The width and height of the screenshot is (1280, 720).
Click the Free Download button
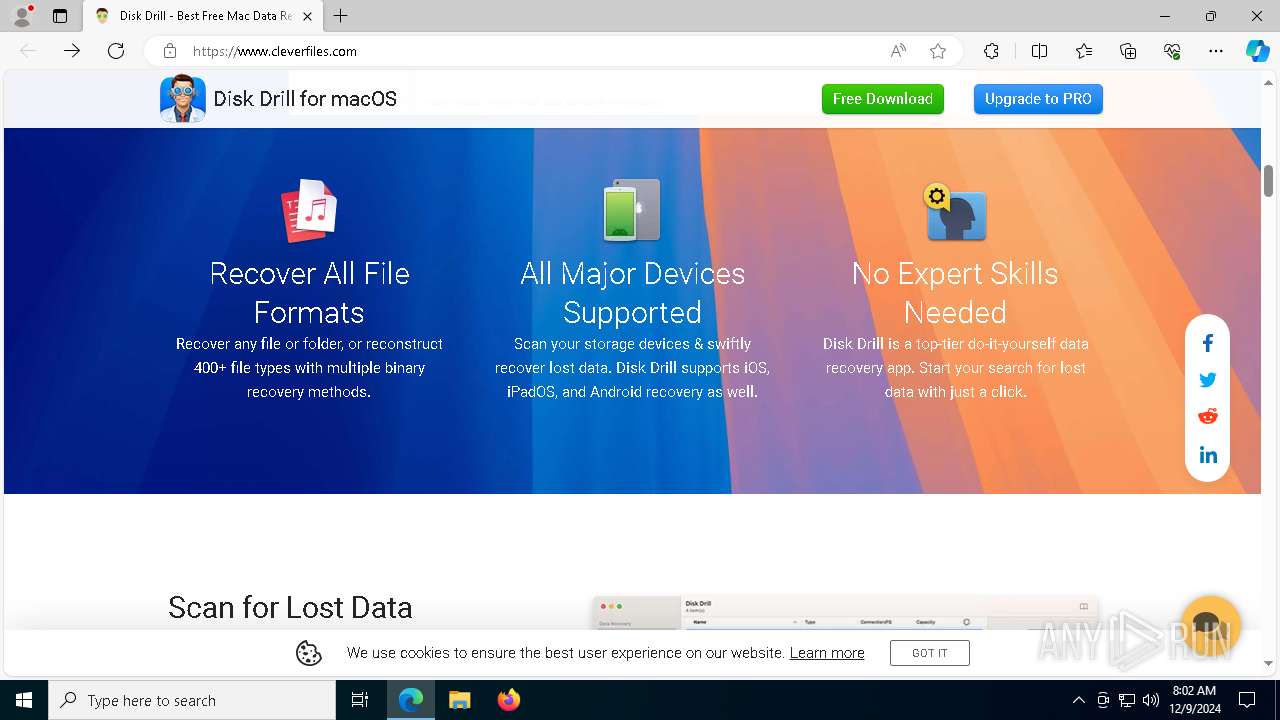[882, 99]
